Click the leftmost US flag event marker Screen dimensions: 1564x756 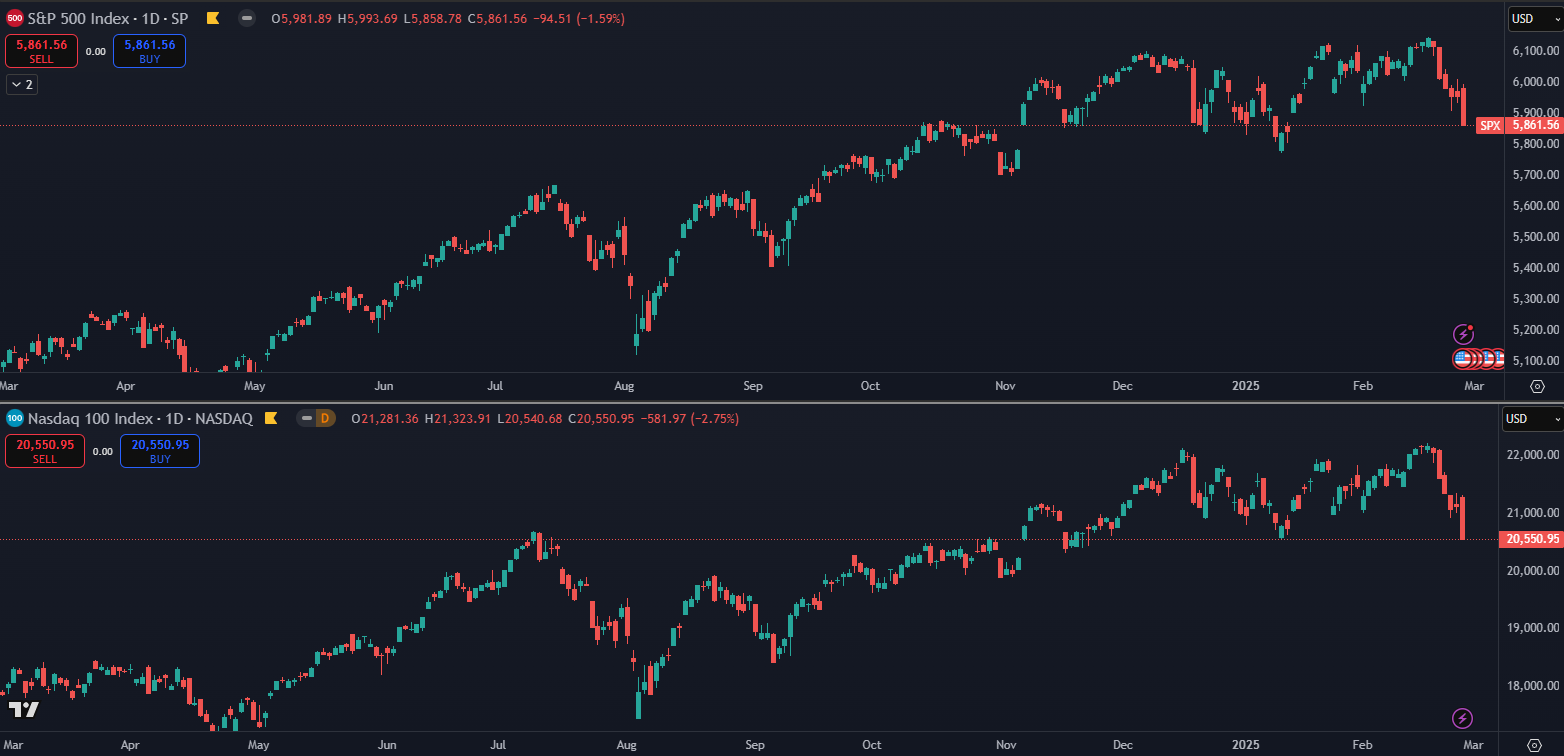pos(1463,358)
